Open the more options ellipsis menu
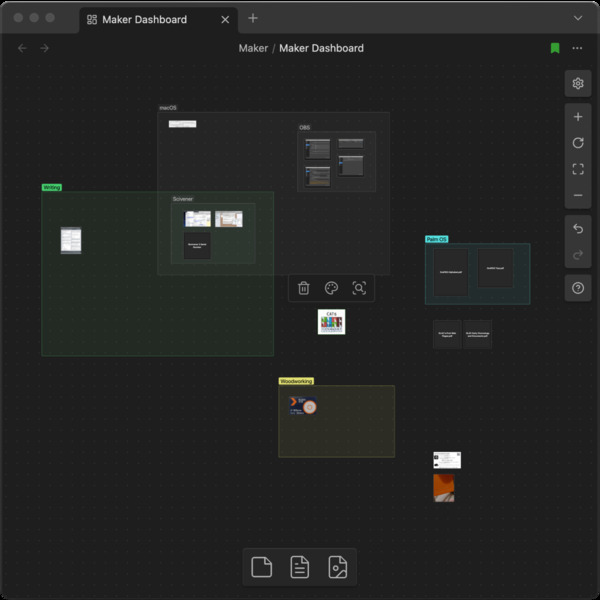 [577, 48]
